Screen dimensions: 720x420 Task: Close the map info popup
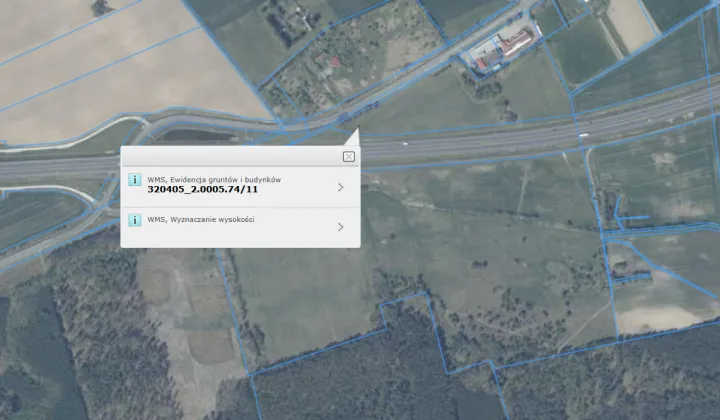pos(349,157)
